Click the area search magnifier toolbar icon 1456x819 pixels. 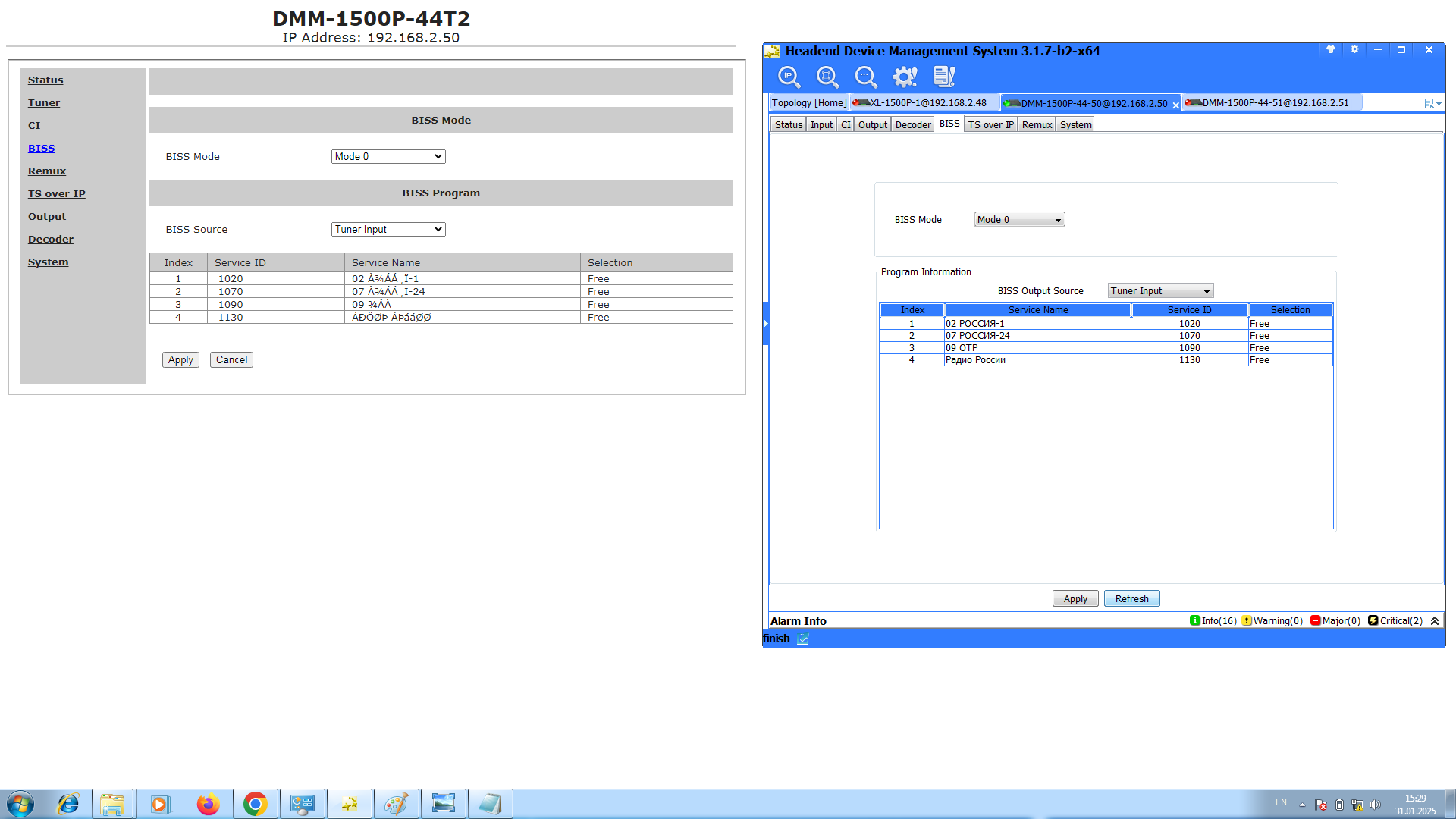point(827,77)
